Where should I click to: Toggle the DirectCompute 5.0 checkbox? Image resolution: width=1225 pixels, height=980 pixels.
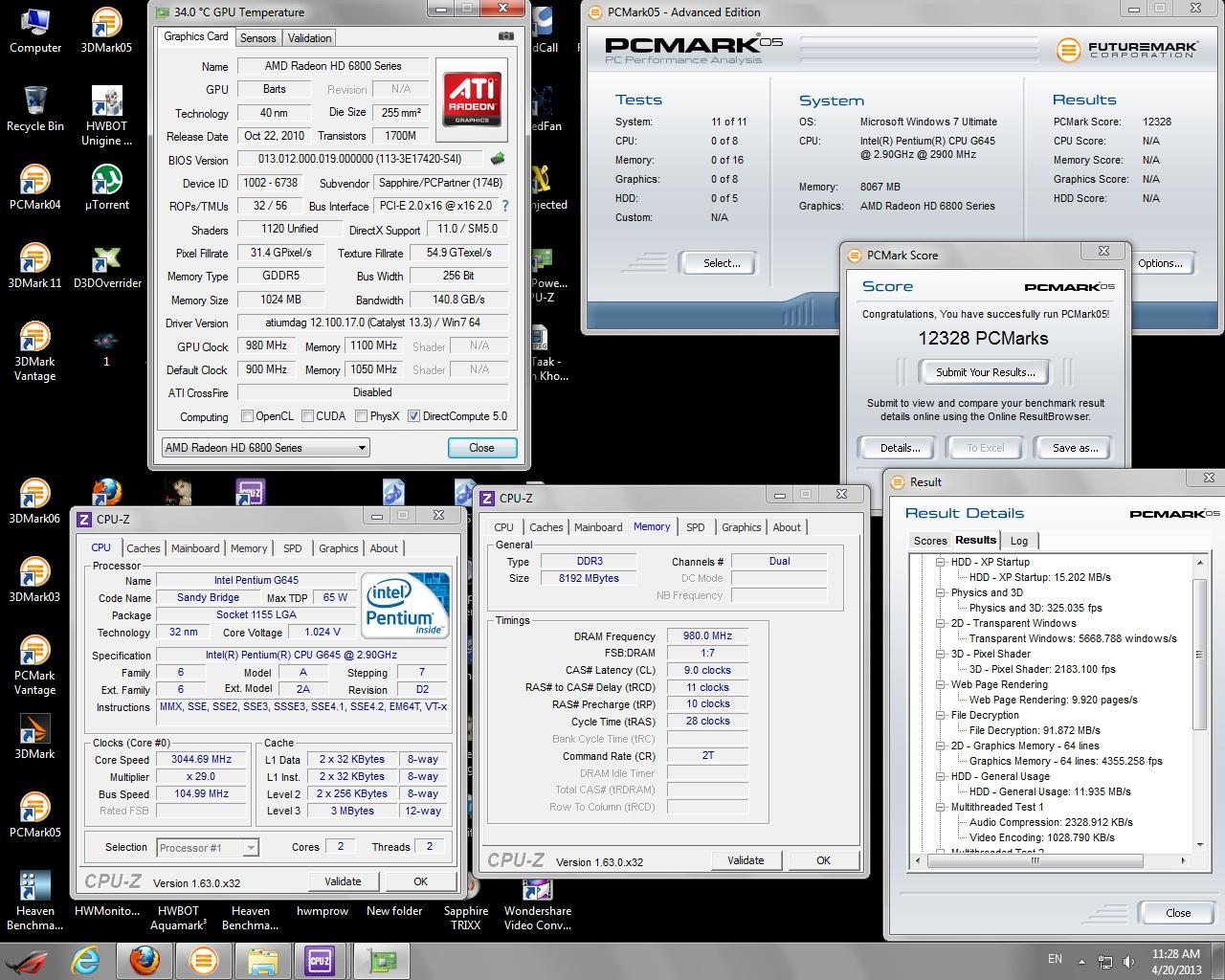pyautogui.click(x=414, y=416)
